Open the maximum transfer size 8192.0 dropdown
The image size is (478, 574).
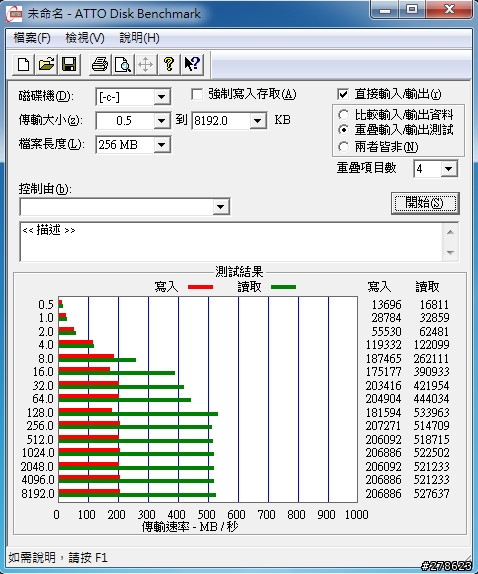point(258,120)
